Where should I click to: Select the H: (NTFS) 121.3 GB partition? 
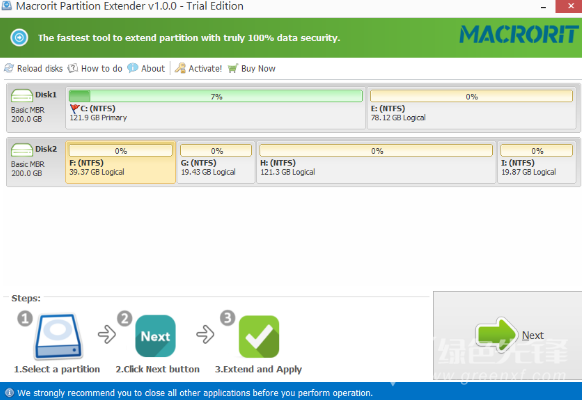(x=376, y=162)
